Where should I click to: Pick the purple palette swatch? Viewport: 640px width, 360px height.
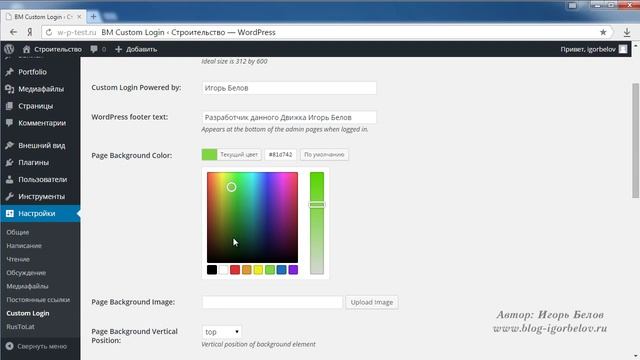point(293,270)
